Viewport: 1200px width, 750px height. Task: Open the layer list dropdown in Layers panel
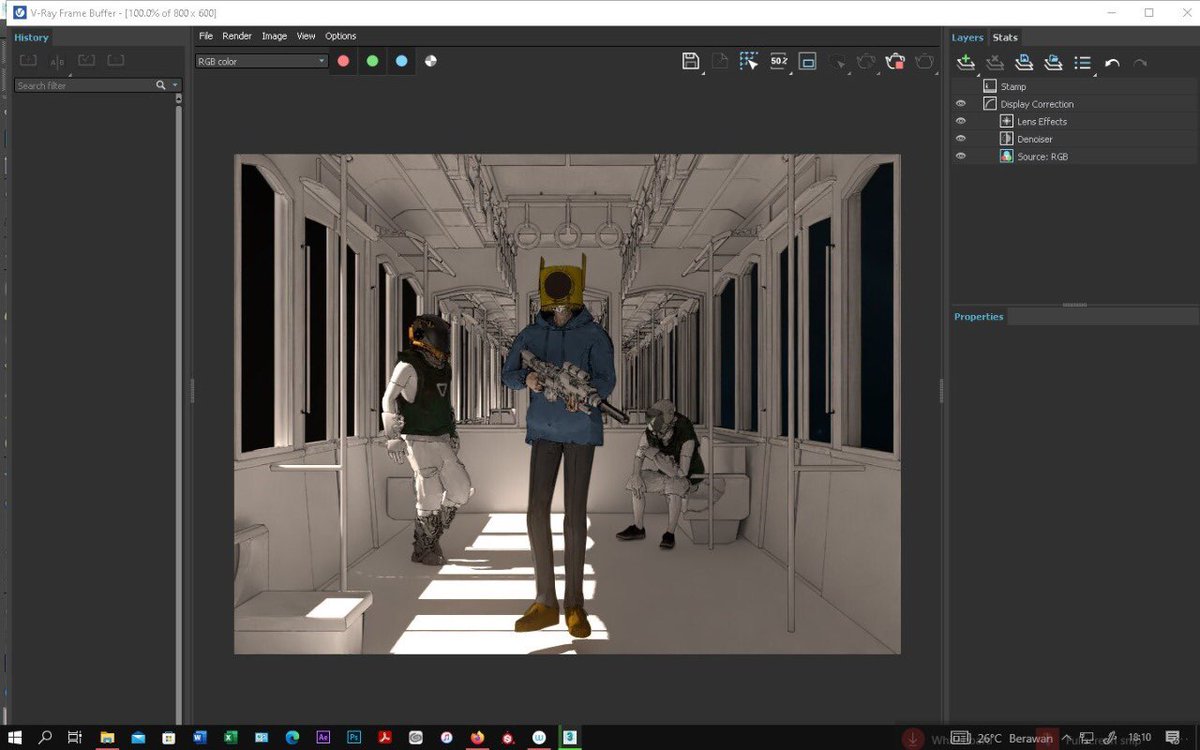(x=1082, y=62)
